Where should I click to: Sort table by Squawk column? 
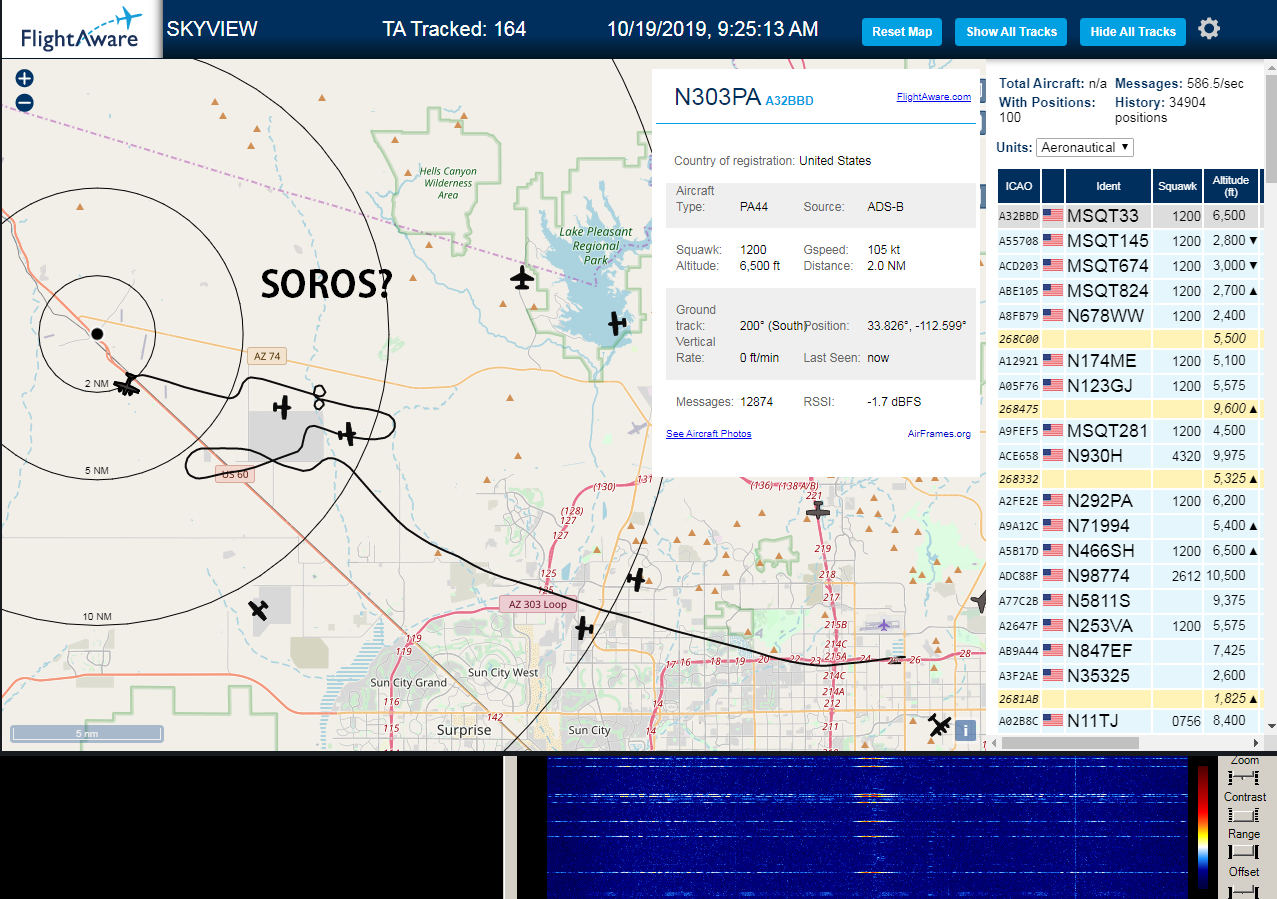(1177, 186)
